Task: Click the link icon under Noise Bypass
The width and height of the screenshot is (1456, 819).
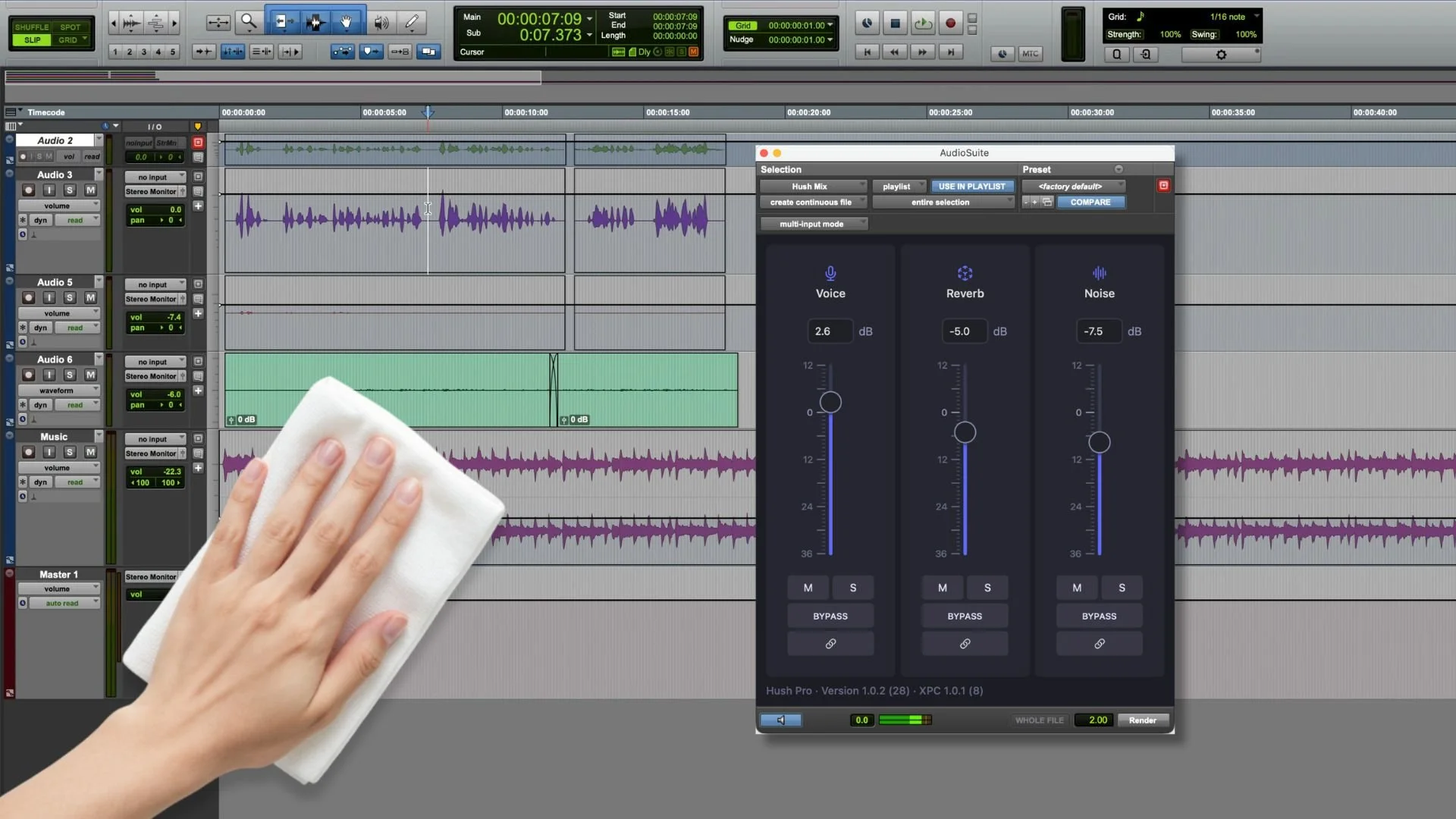Action: 1099,644
